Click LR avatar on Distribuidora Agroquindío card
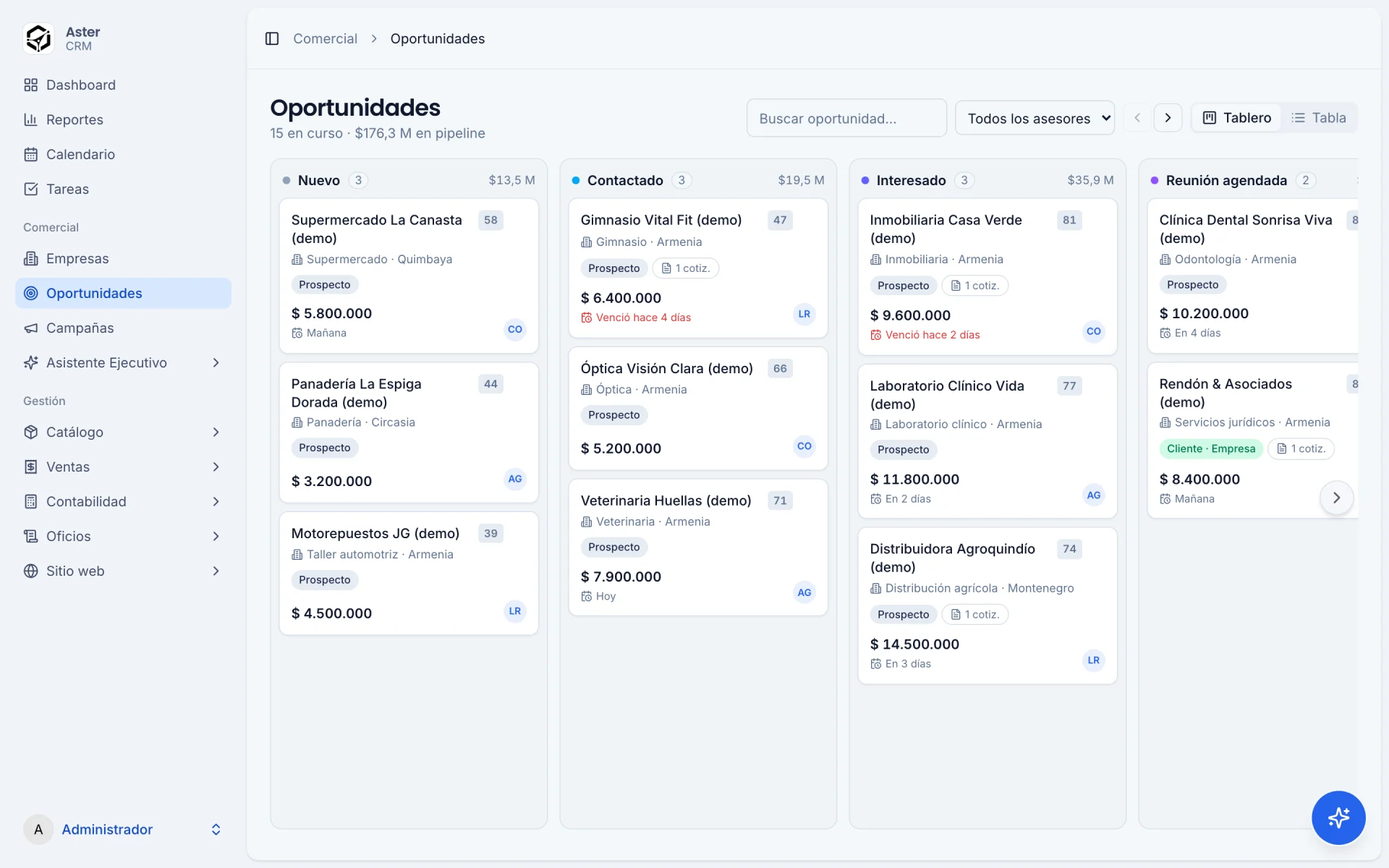The height and width of the screenshot is (868, 1389). pyautogui.click(x=1094, y=660)
